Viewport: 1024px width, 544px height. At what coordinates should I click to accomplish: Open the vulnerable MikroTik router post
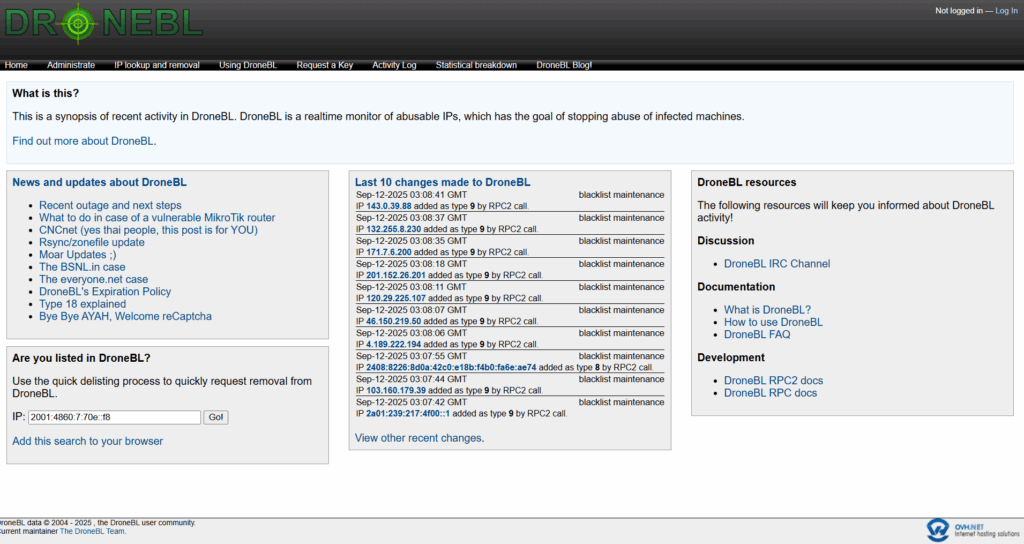(157, 217)
